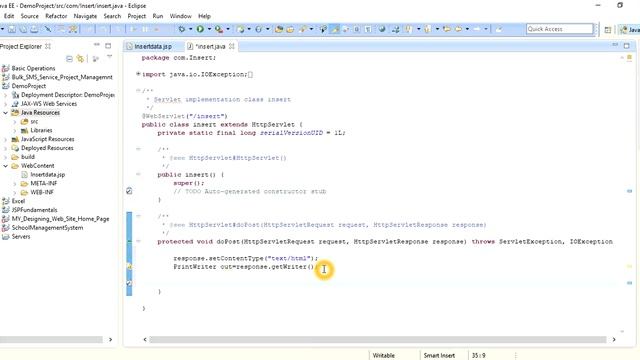Open the Back history dropdown arrow
This screenshot has width=640, height=360.
(x=467, y=29)
